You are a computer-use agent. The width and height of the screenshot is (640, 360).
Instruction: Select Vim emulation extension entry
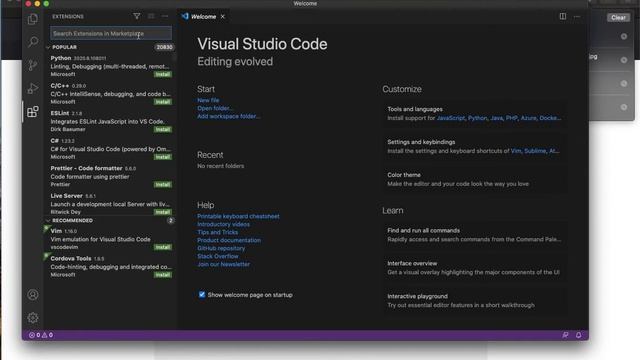coord(111,239)
